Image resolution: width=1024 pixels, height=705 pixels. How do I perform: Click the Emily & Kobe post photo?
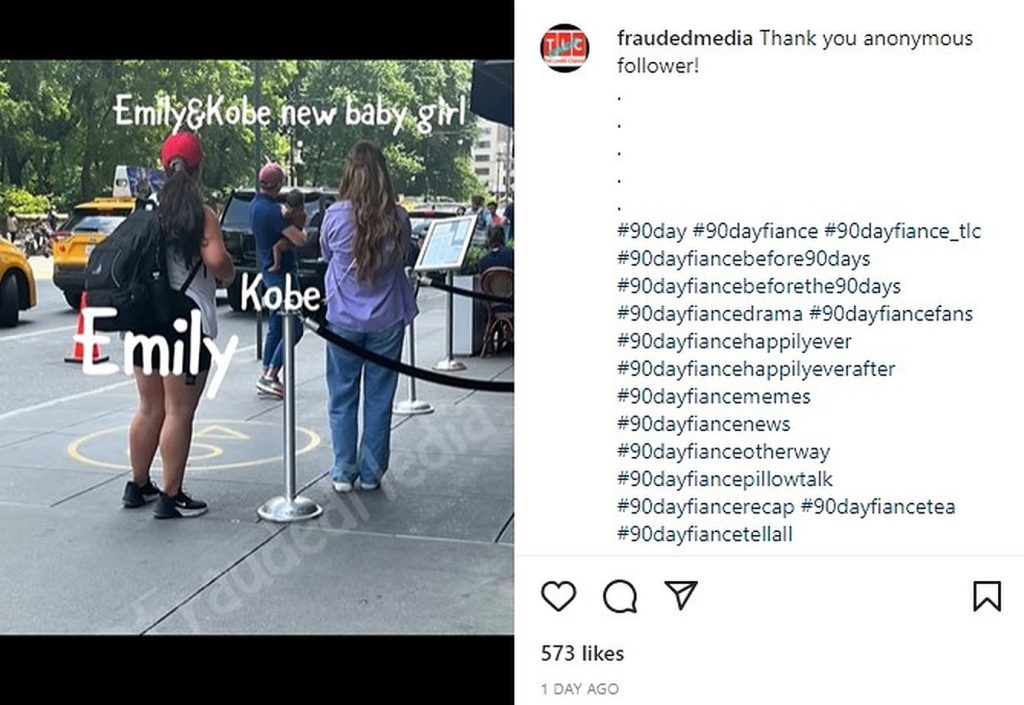pos(257,347)
